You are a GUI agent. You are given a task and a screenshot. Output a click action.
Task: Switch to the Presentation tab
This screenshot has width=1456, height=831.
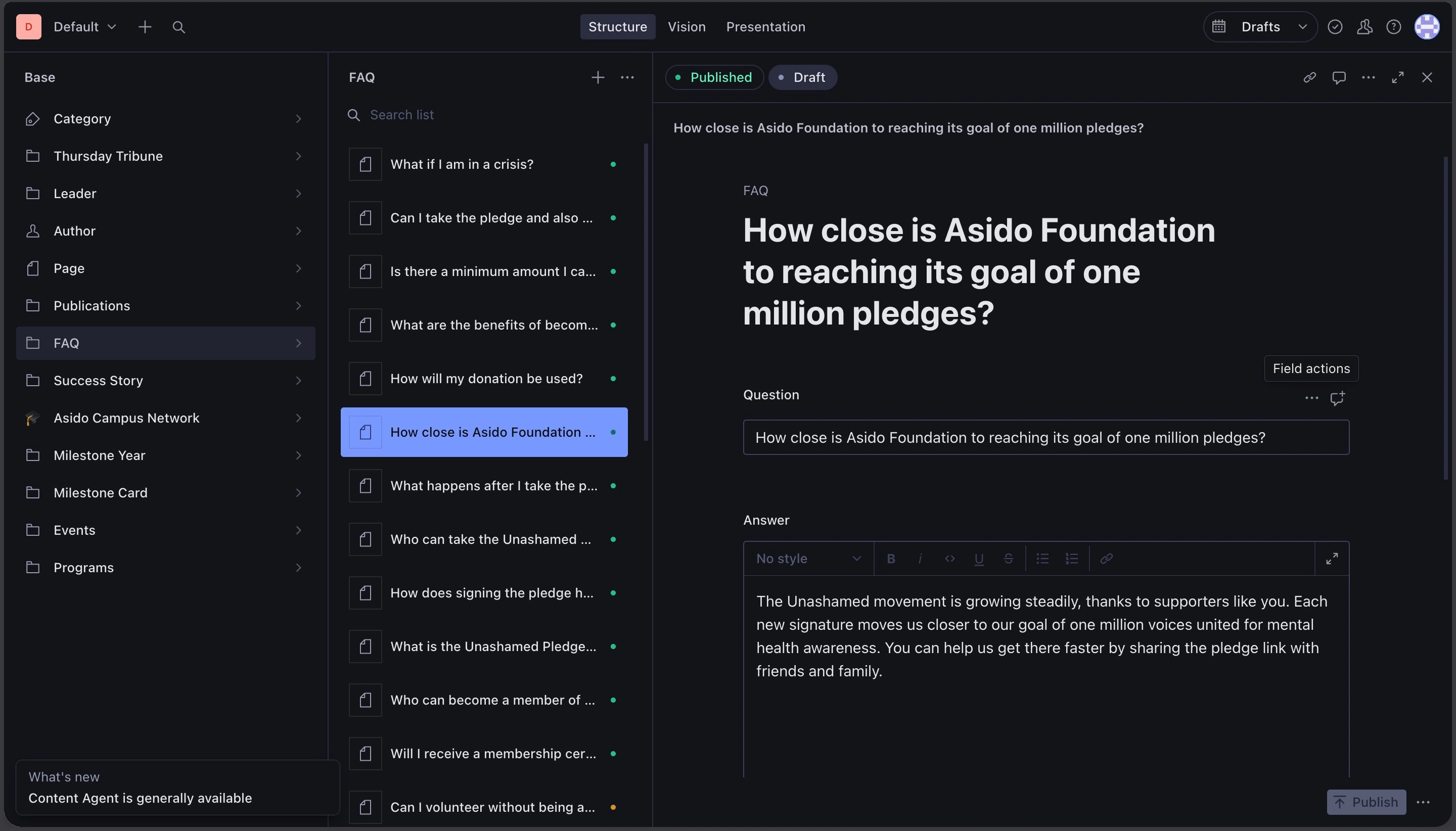coord(765,26)
